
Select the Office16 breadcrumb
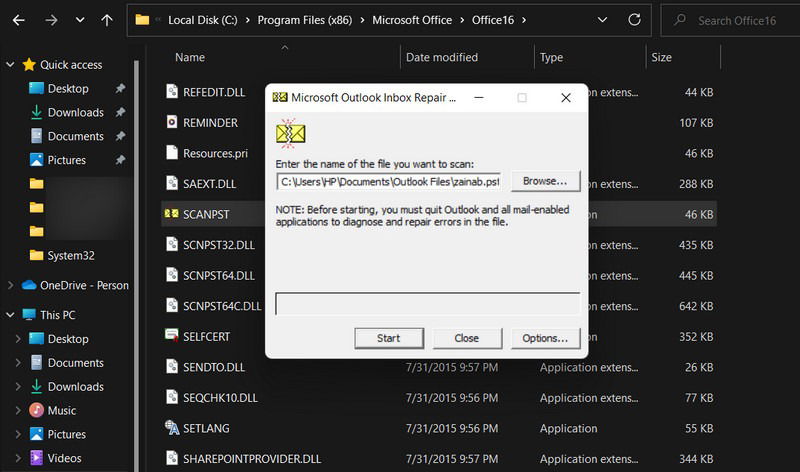(x=492, y=20)
